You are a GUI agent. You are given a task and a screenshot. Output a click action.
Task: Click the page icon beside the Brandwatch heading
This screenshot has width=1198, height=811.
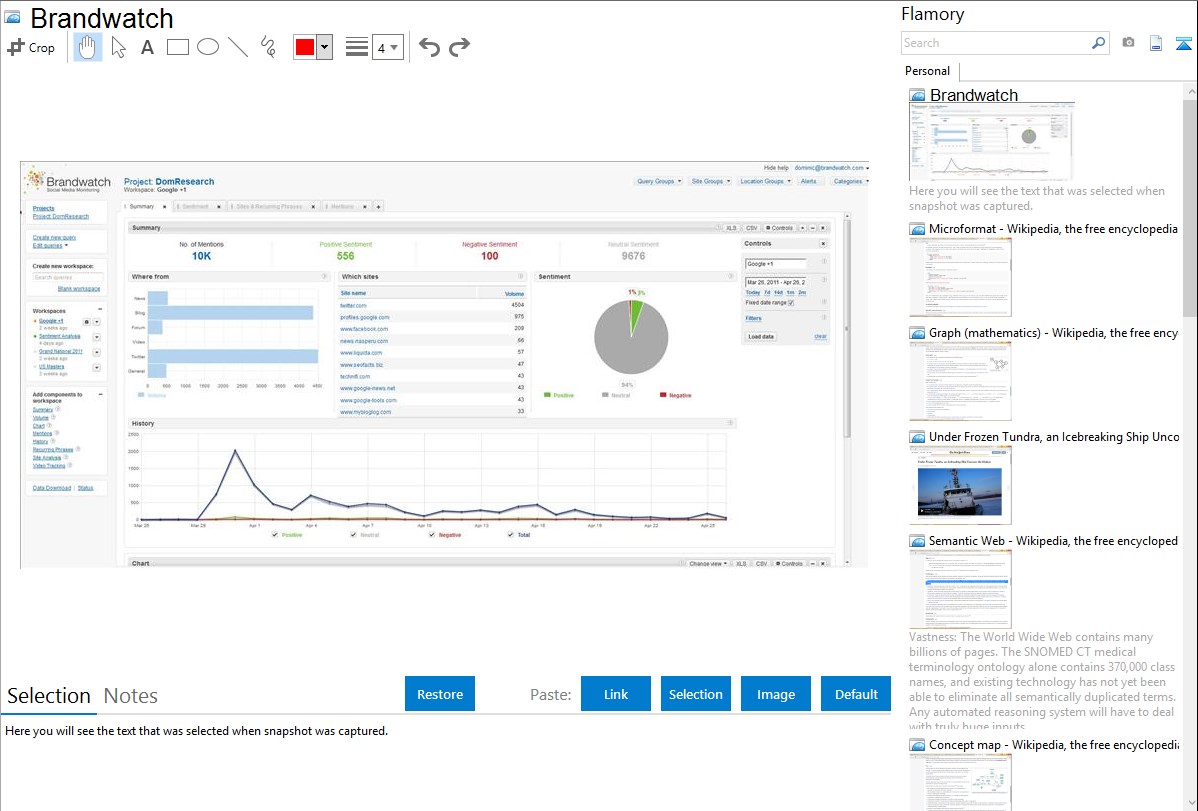point(12,17)
